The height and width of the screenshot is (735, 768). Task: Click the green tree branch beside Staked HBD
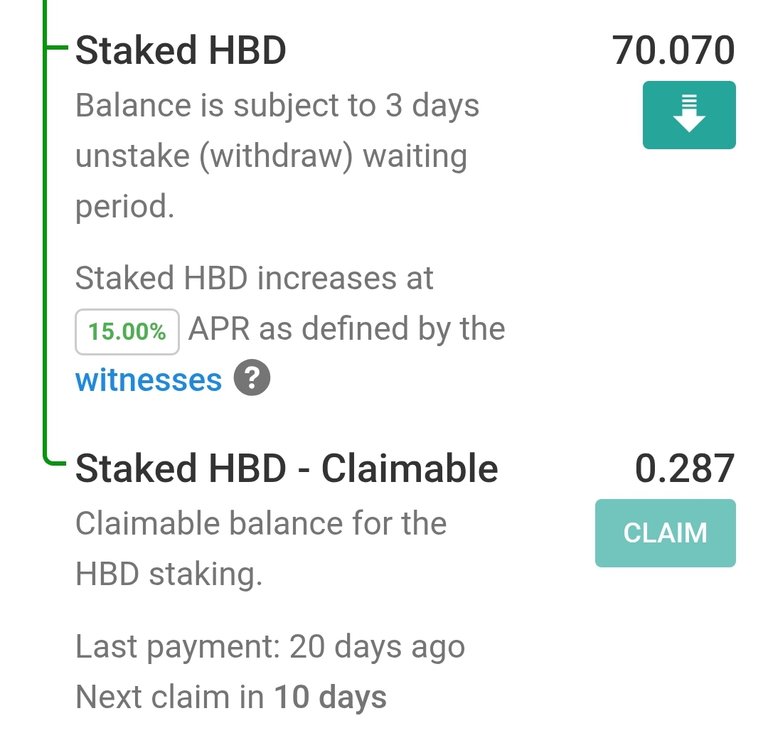[56, 47]
